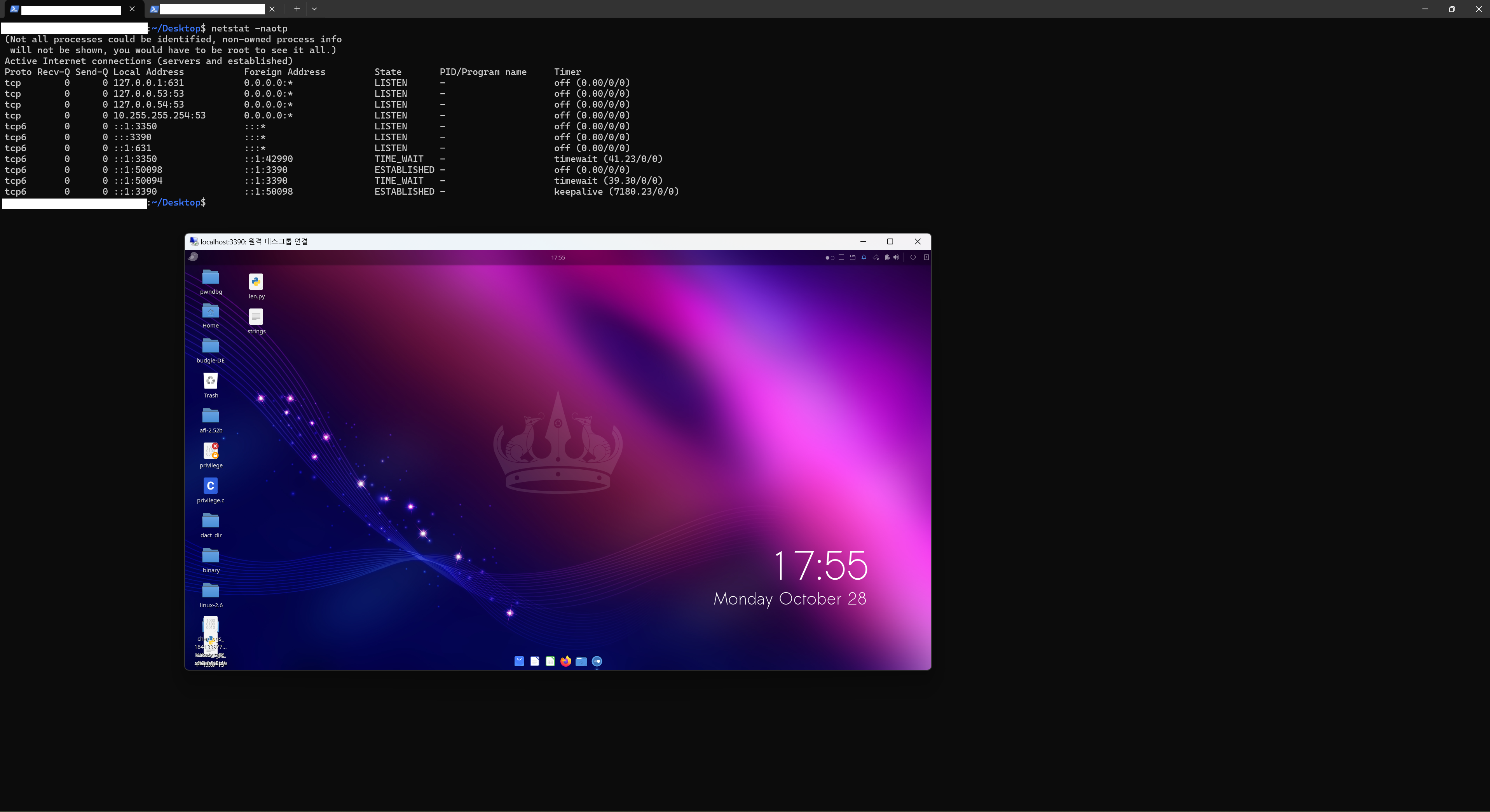Image resolution: width=1490 pixels, height=812 pixels.
Task: Open the Software store dock icon
Action: [519, 661]
